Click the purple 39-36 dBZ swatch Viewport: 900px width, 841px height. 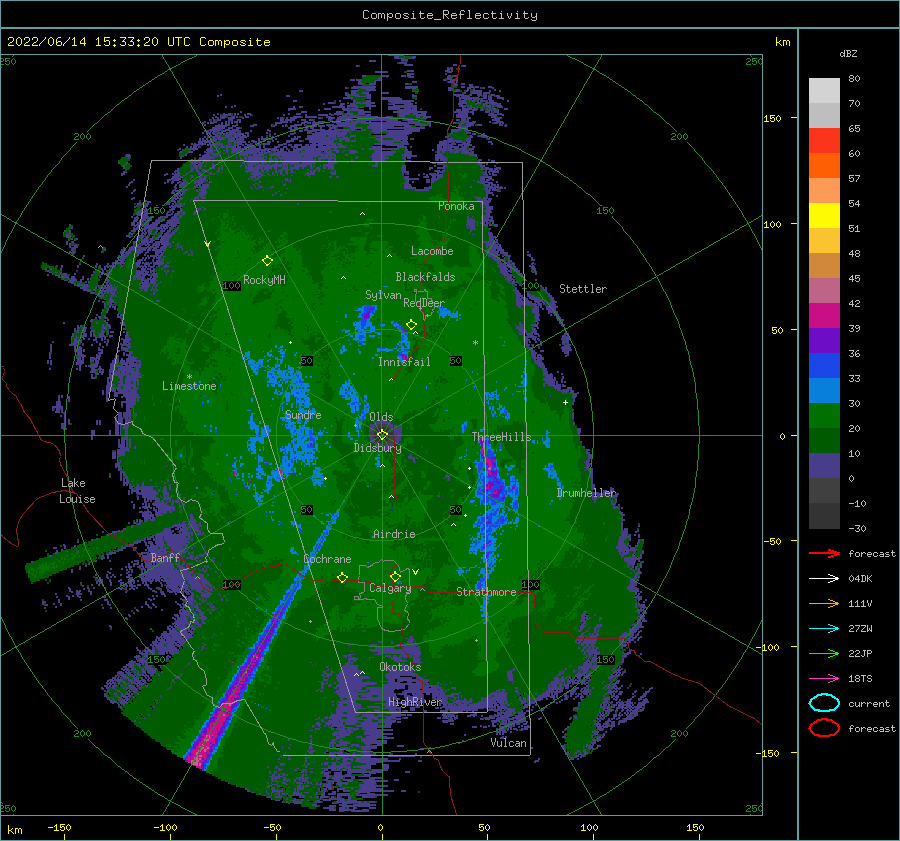[824, 341]
